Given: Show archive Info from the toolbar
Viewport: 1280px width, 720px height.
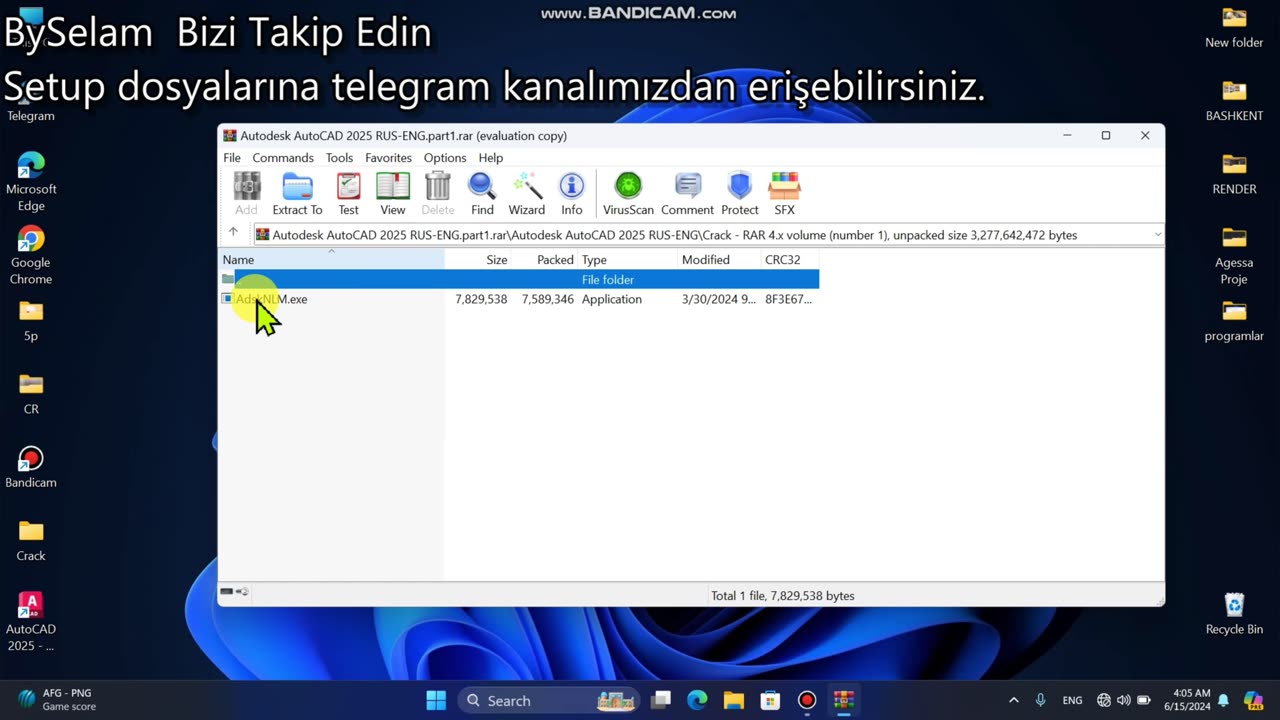Looking at the screenshot, I should coord(572,194).
